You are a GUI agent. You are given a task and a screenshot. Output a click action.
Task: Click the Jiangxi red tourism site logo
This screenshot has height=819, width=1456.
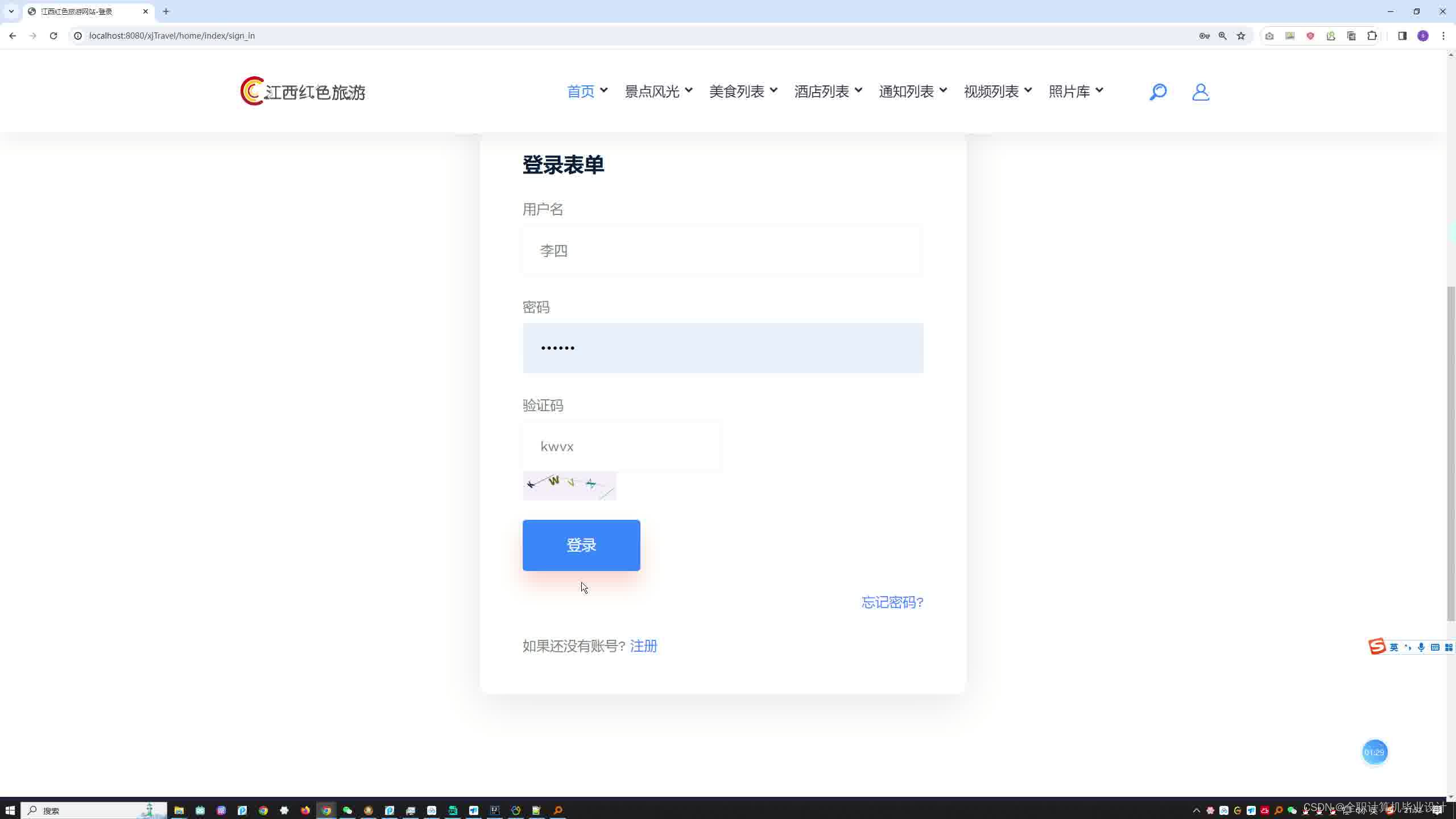pos(303,91)
